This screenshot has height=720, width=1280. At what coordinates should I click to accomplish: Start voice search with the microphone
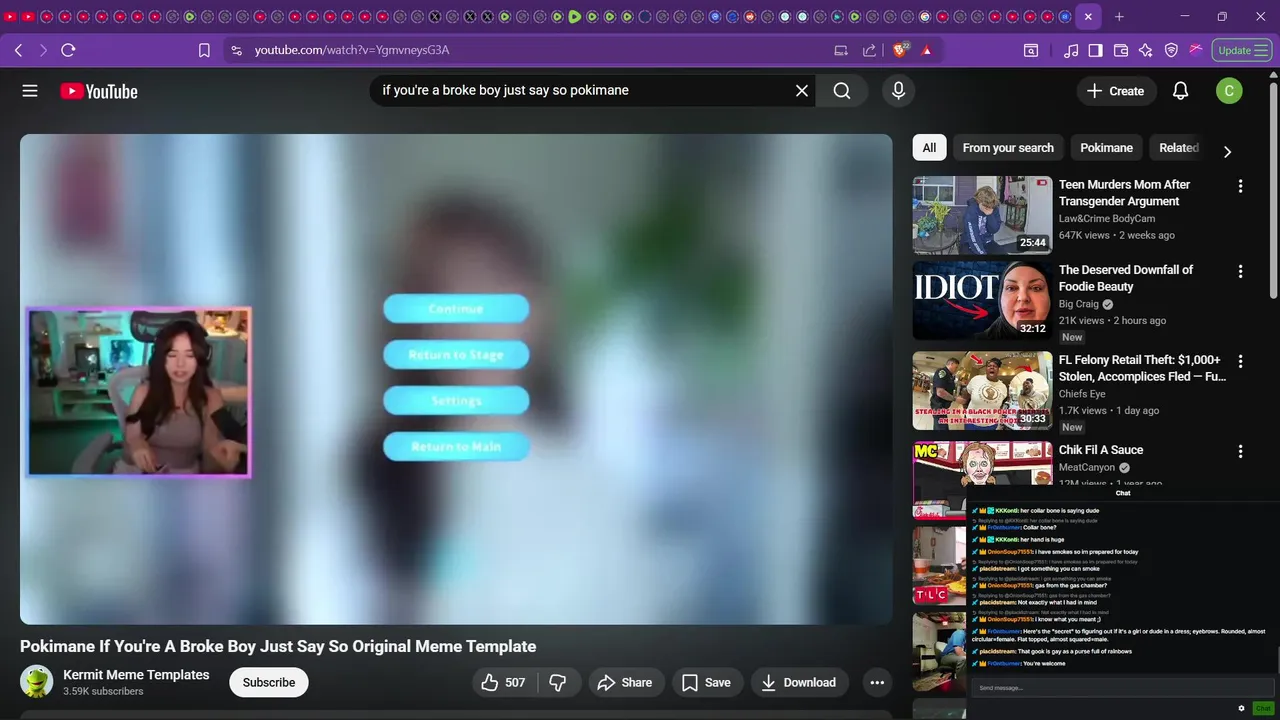(898, 91)
